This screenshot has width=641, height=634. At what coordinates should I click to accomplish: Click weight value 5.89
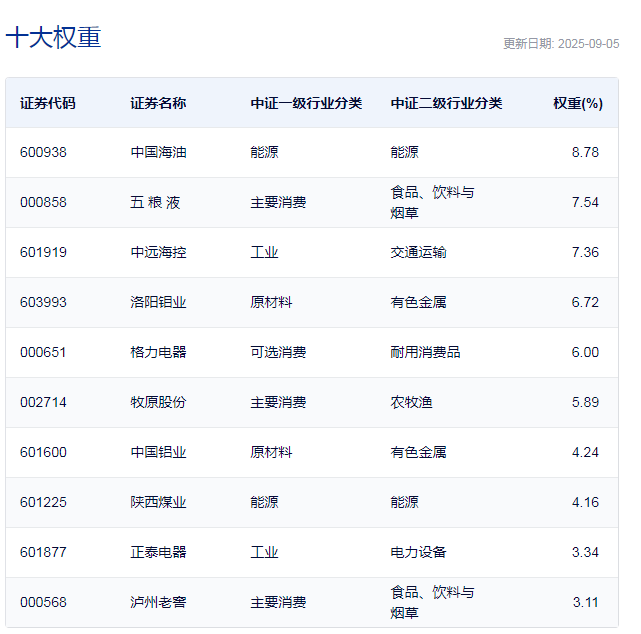(x=585, y=402)
